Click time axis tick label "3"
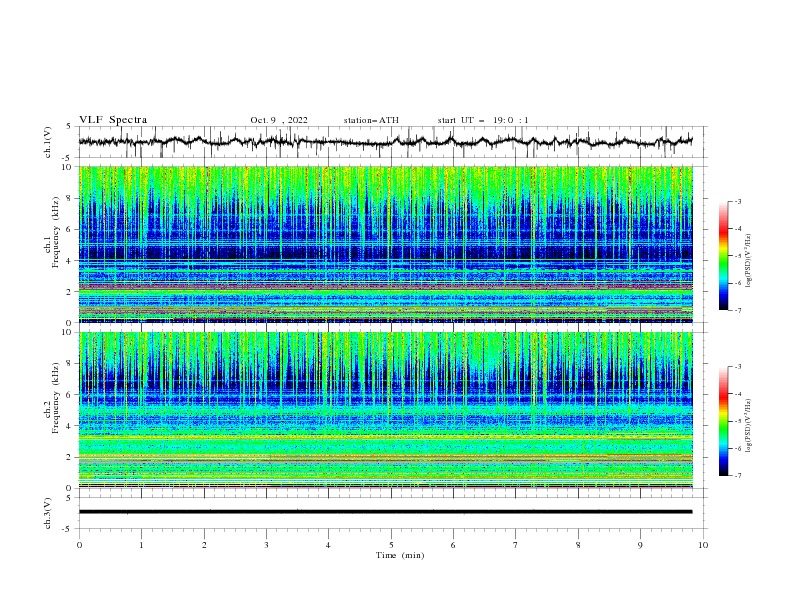 [266, 545]
